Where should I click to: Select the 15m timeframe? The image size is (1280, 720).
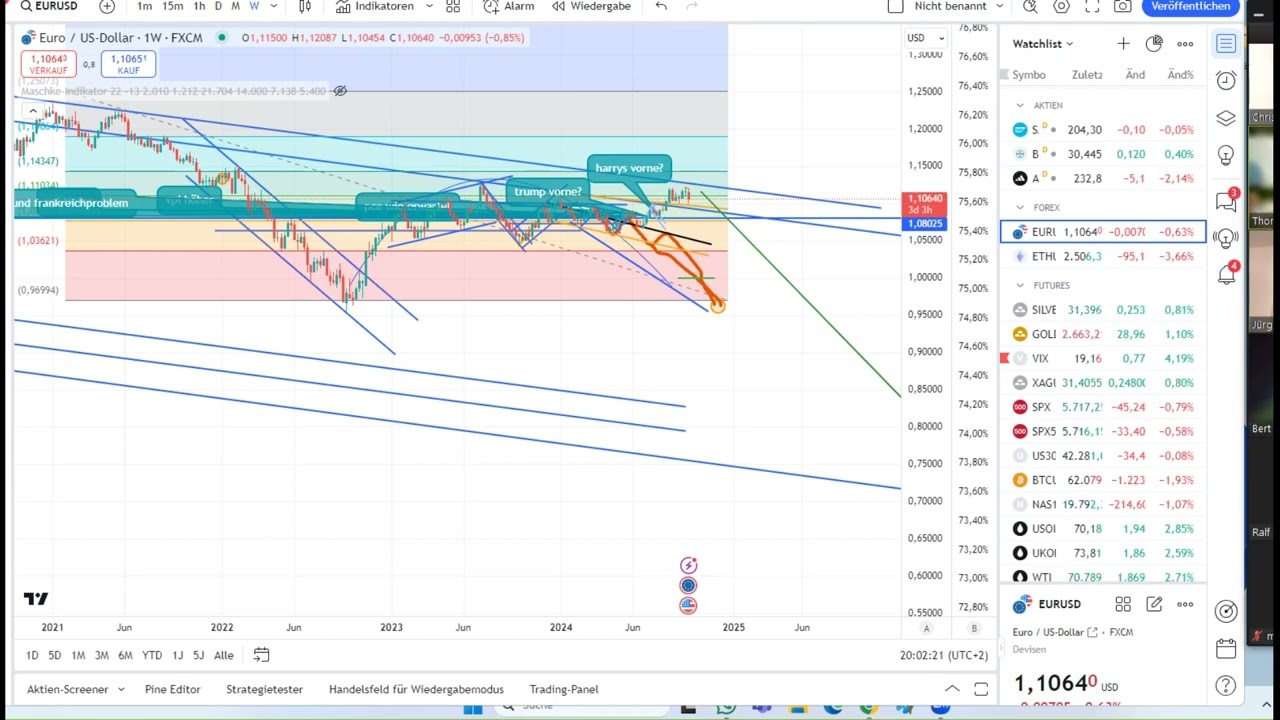point(172,6)
